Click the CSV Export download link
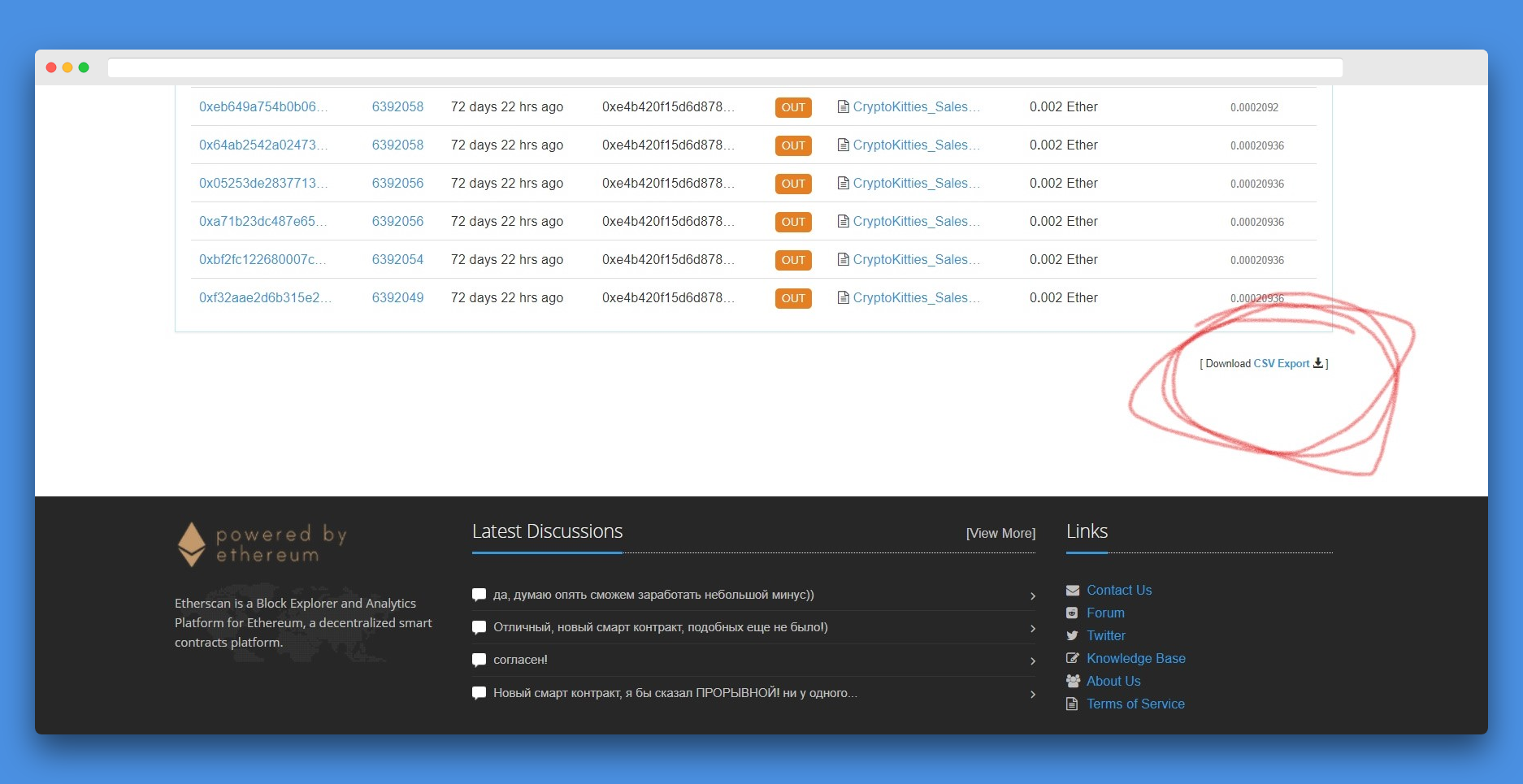This screenshot has width=1523, height=784. point(1282,363)
